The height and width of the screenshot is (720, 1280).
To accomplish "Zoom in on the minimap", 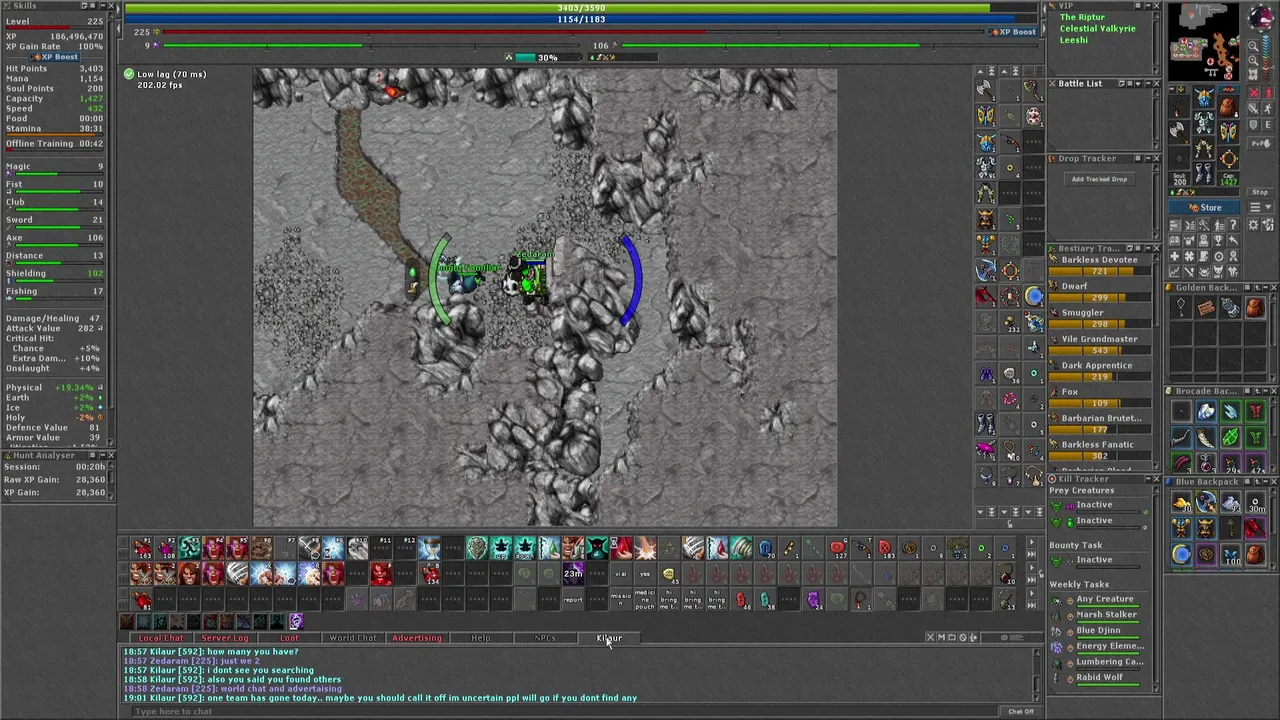I will click(1253, 60).
